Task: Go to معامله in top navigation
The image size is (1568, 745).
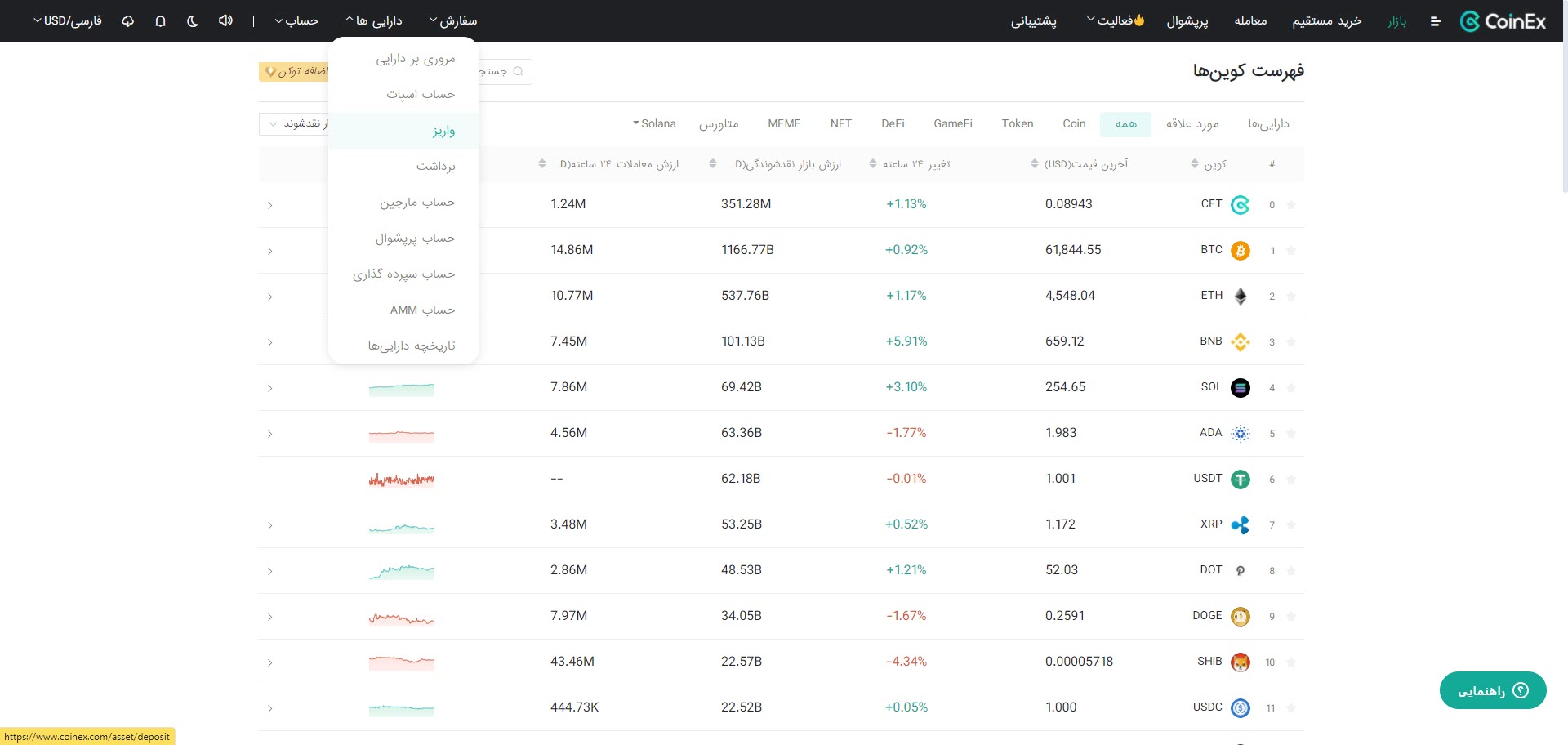Action: [1250, 20]
